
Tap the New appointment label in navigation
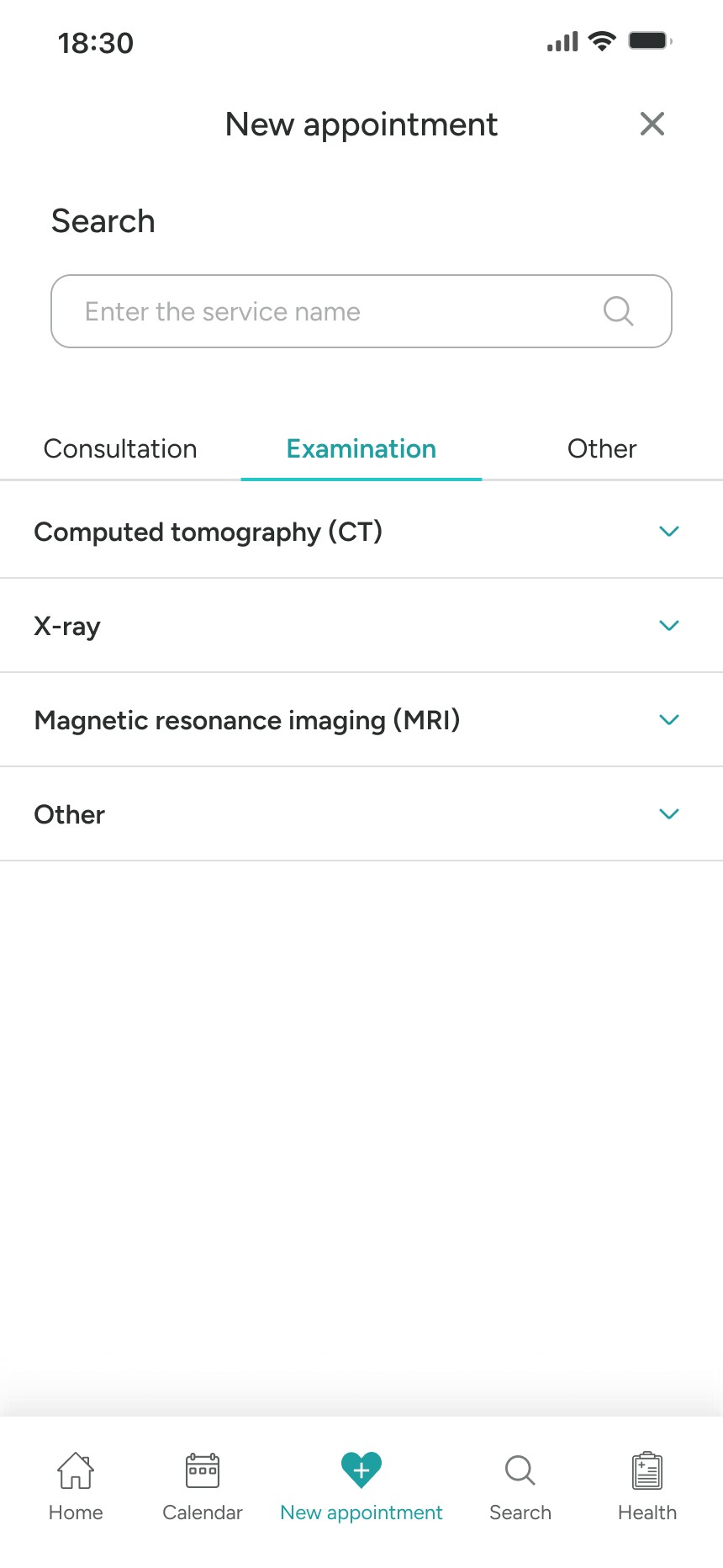tap(361, 1512)
